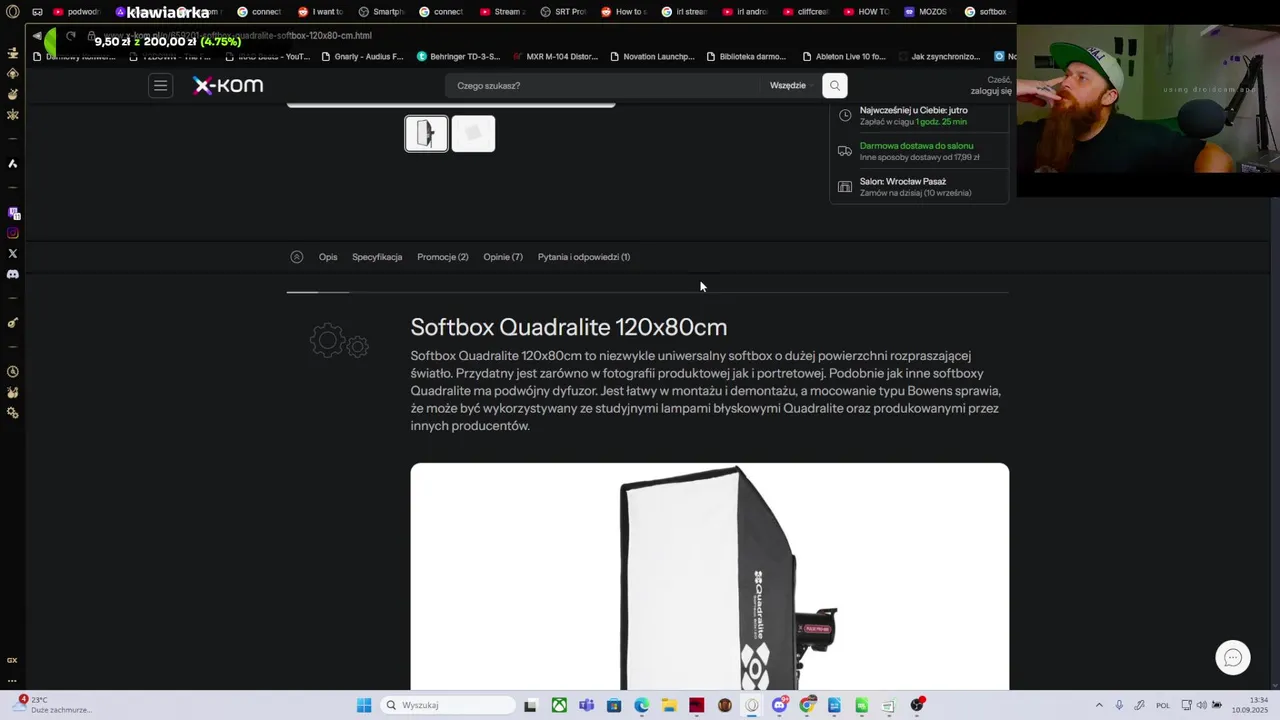Viewport: 1280px width, 720px height.
Task: Click the 'Darmowa dostawa do salonu' delivery option
Action: click(918, 151)
